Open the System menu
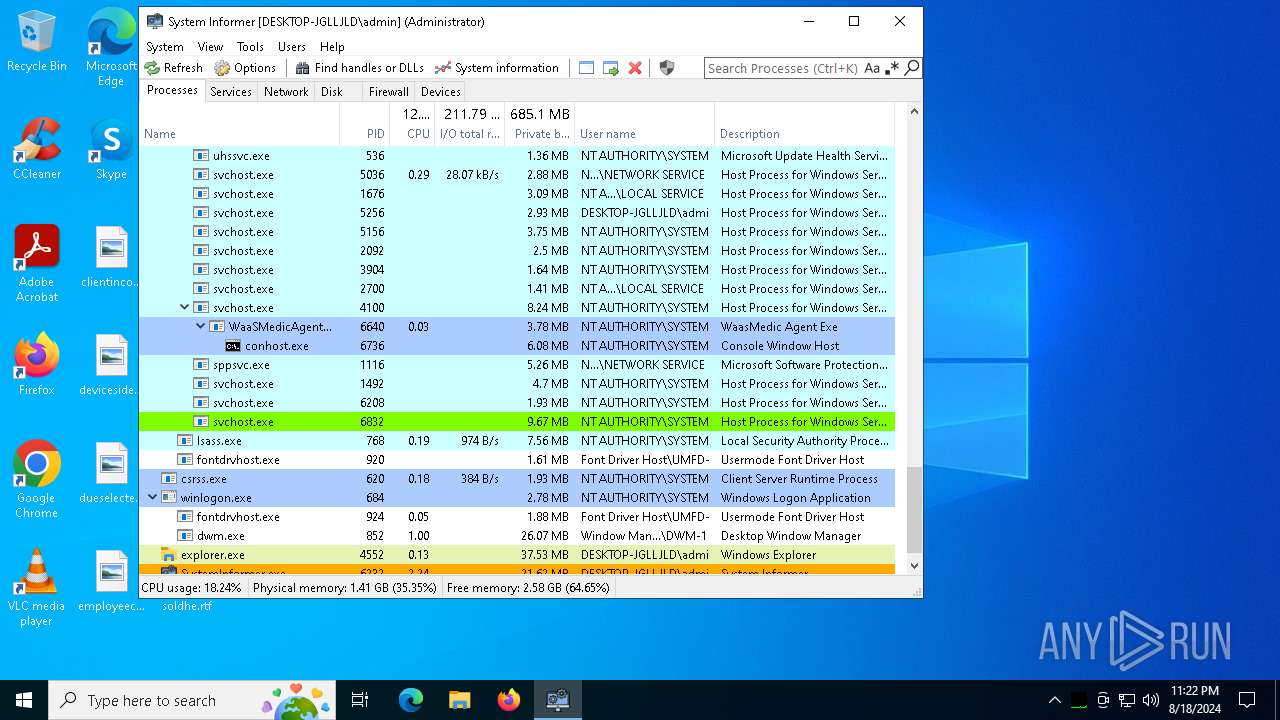 point(165,47)
